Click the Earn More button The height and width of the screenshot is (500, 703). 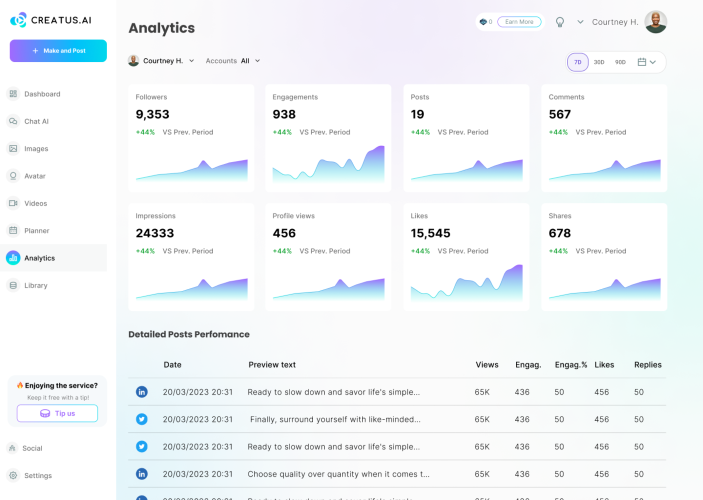519,22
